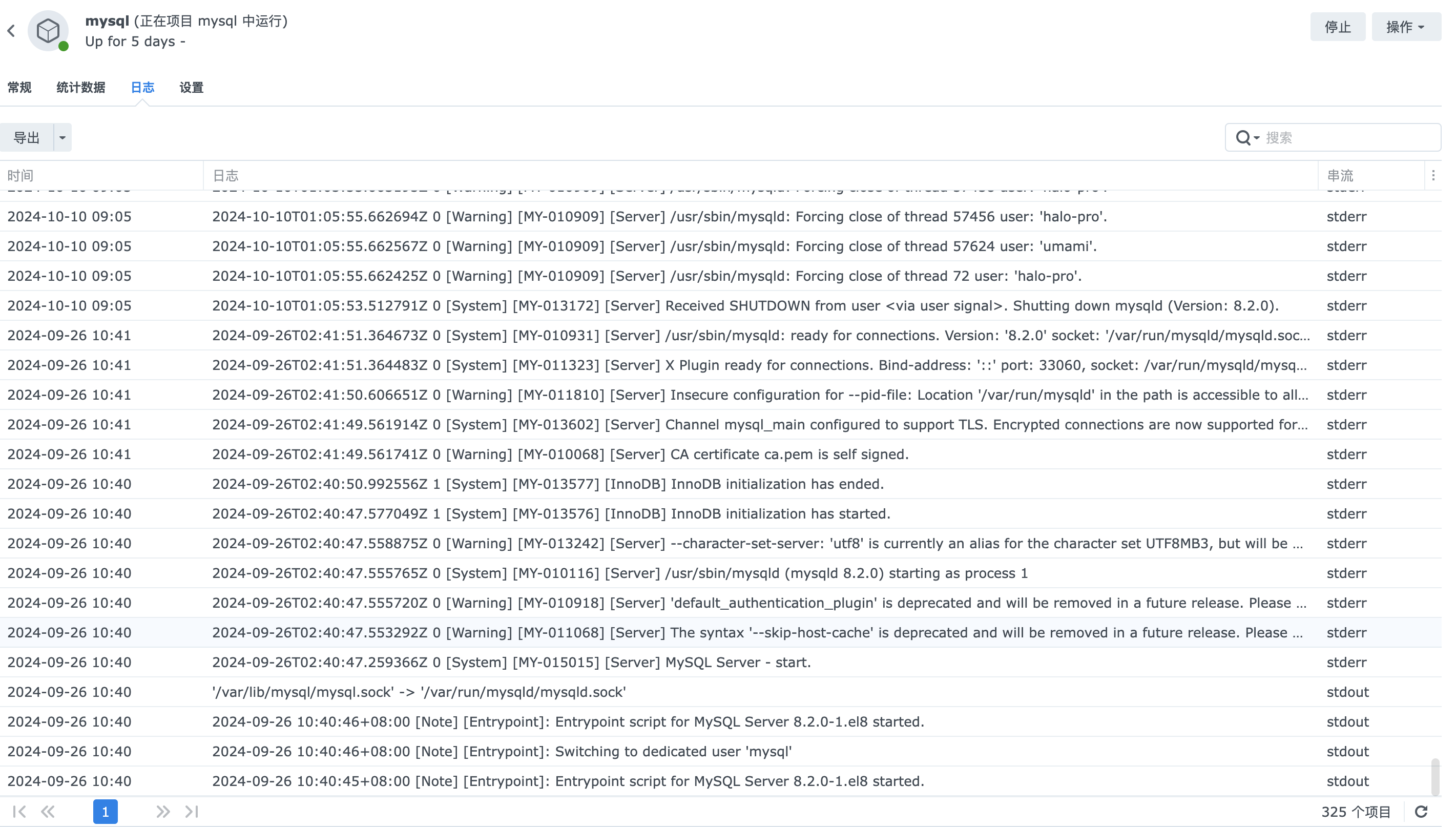Switch to the 统计数据 tab
1456x827 pixels.
[80, 88]
